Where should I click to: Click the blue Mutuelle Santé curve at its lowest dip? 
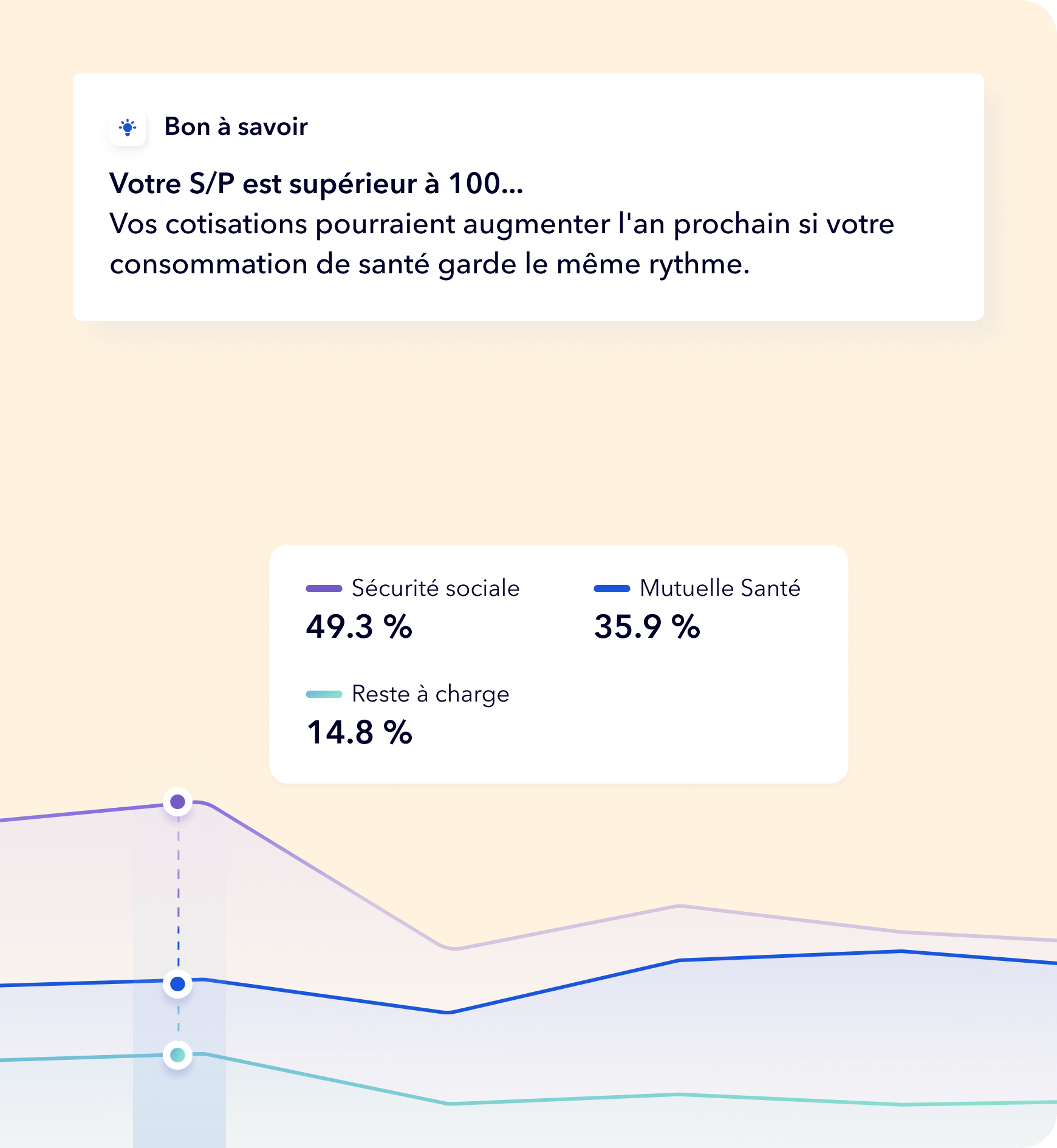coord(448,1012)
